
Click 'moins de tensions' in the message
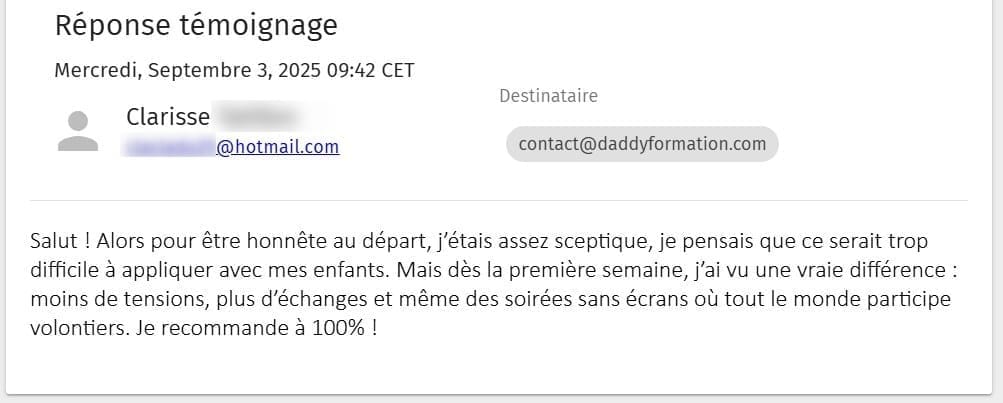[98, 299]
